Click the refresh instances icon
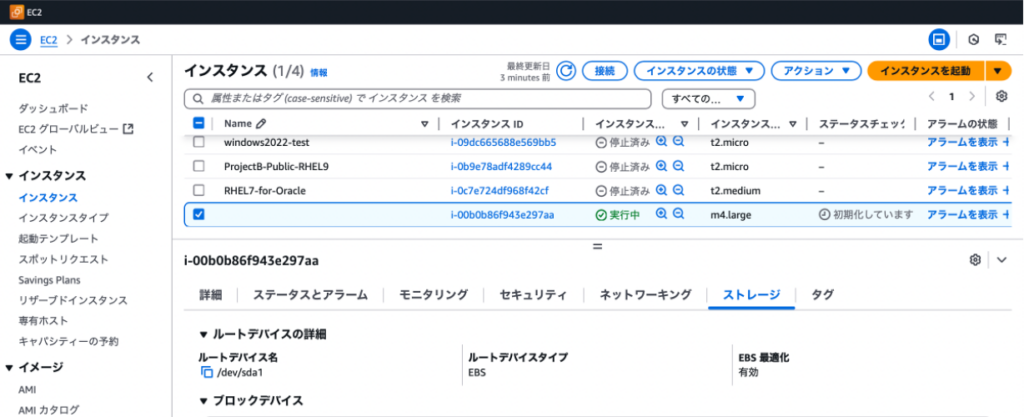This screenshot has height=417, width=1024. [x=565, y=71]
